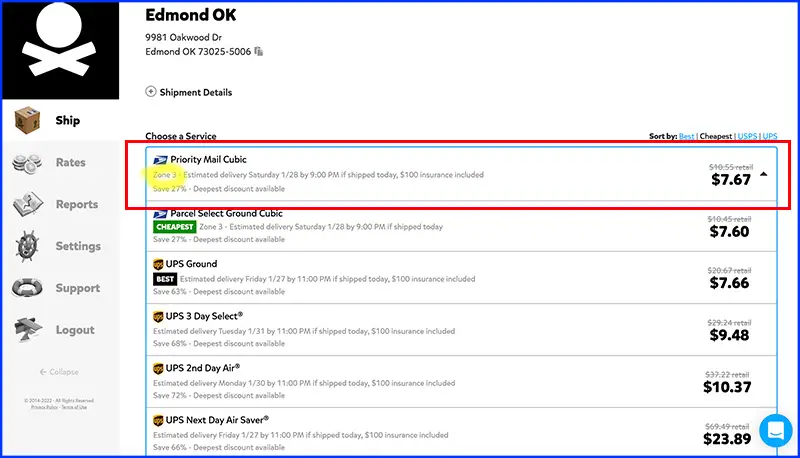Open the chat support bubble

click(776, 430)
